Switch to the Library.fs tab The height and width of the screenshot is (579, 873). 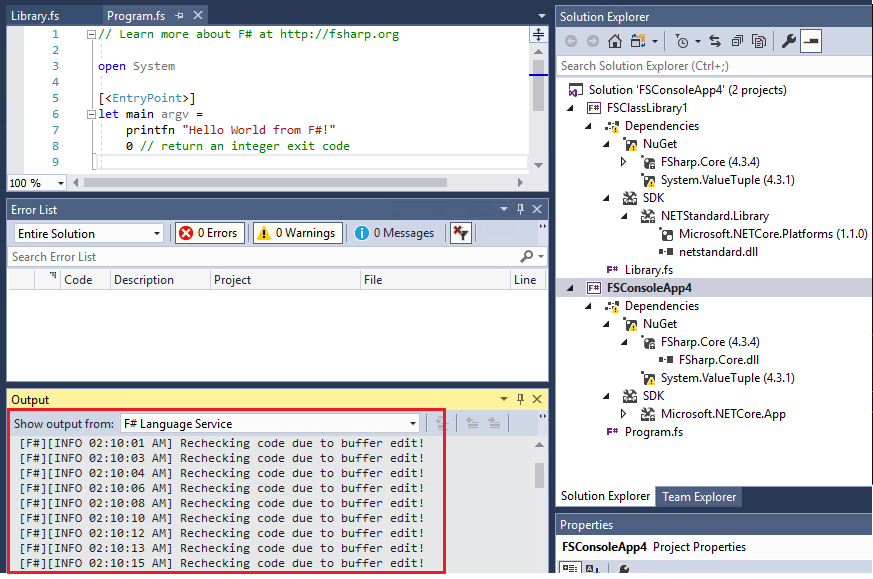(35, 15)
